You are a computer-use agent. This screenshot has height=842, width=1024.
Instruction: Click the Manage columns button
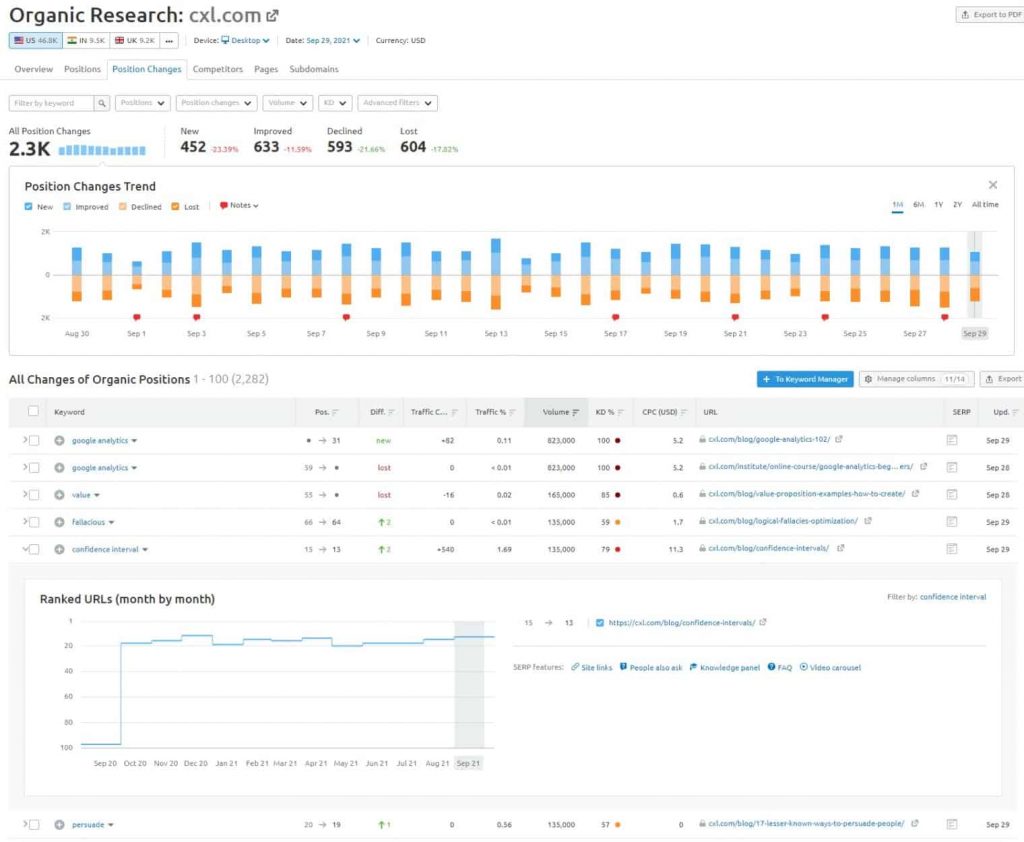pos(916,380)
